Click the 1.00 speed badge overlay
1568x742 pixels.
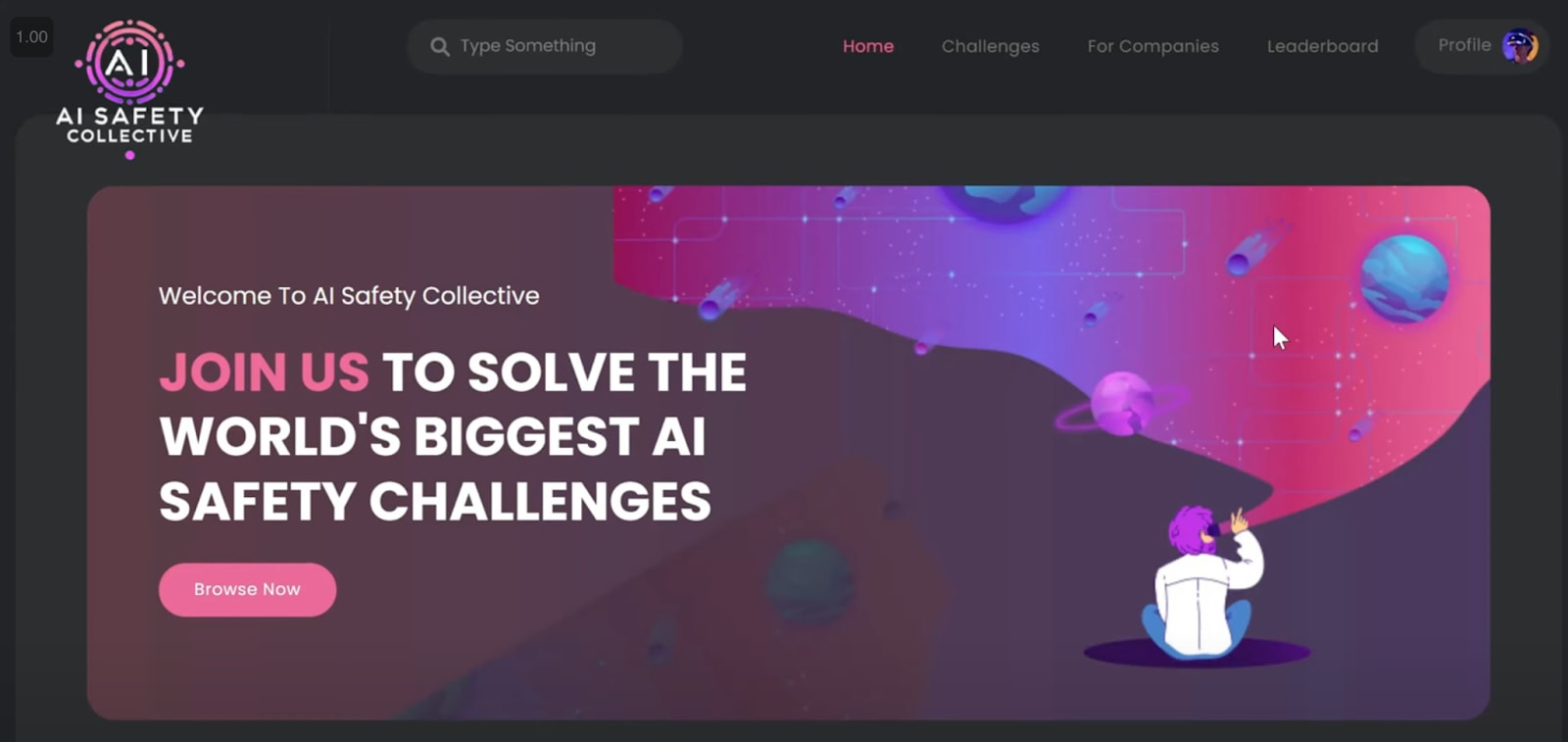(31, 37)
